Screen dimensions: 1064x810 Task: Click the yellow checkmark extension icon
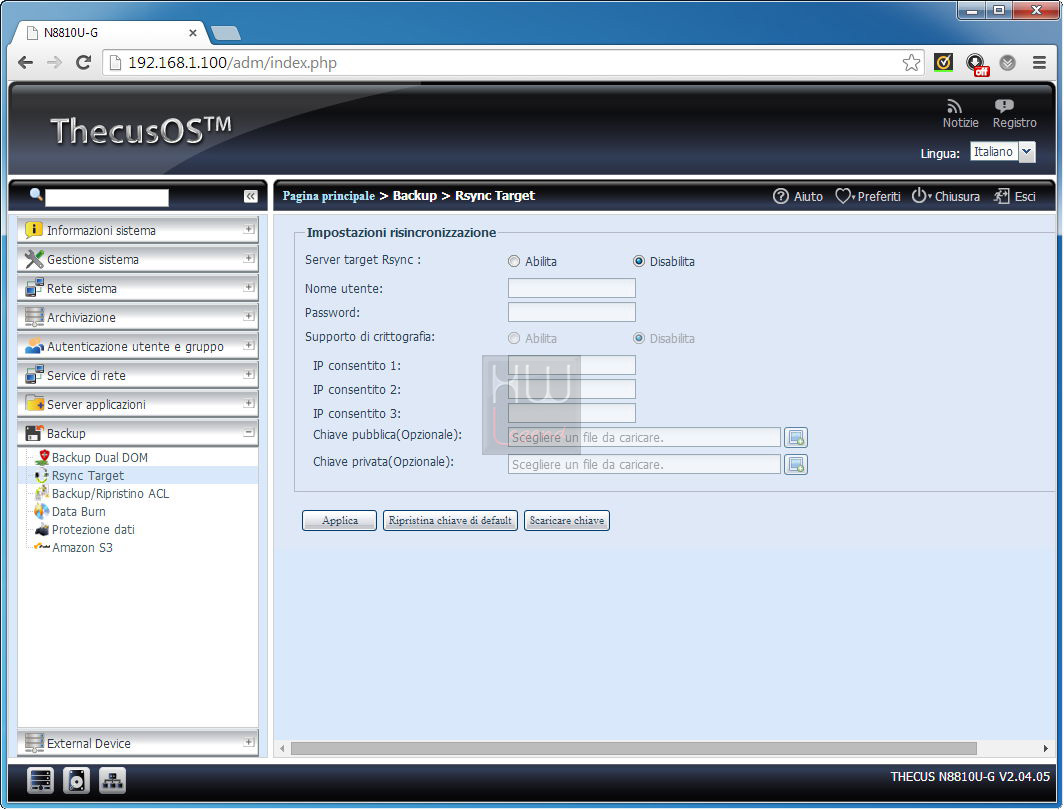pyautogui.click(x=943, y=62)
